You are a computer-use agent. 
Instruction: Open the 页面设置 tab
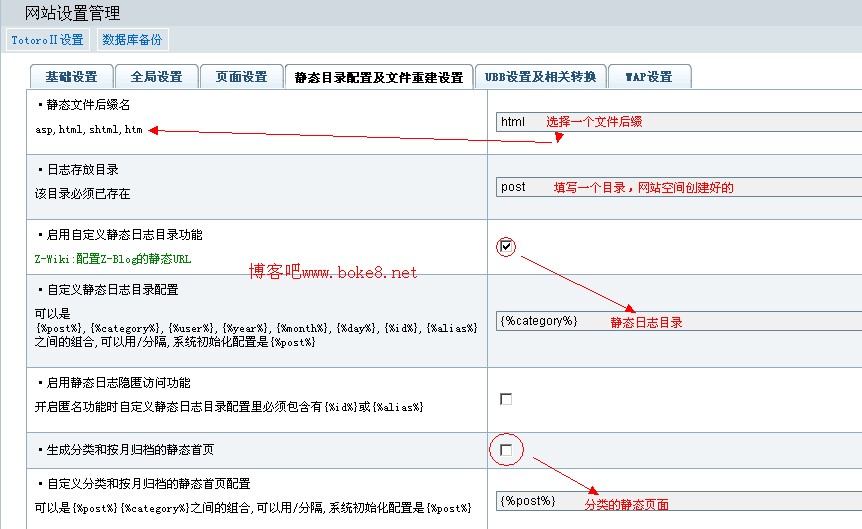pos(241,77)
